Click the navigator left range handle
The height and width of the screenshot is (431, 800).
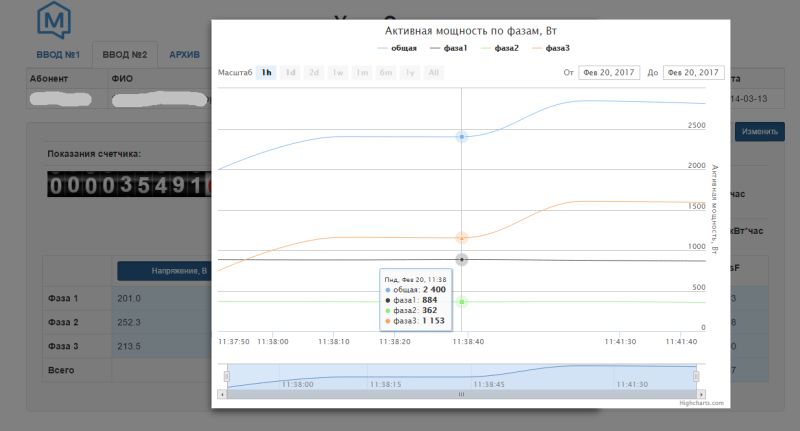(226, 376)
